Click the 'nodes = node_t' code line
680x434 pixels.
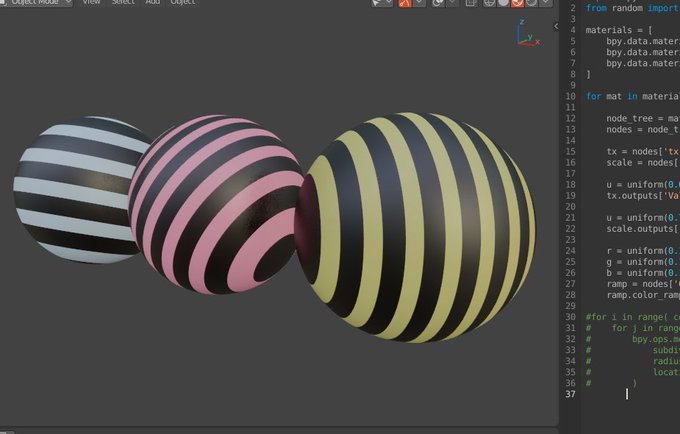(x=643, y=129)
